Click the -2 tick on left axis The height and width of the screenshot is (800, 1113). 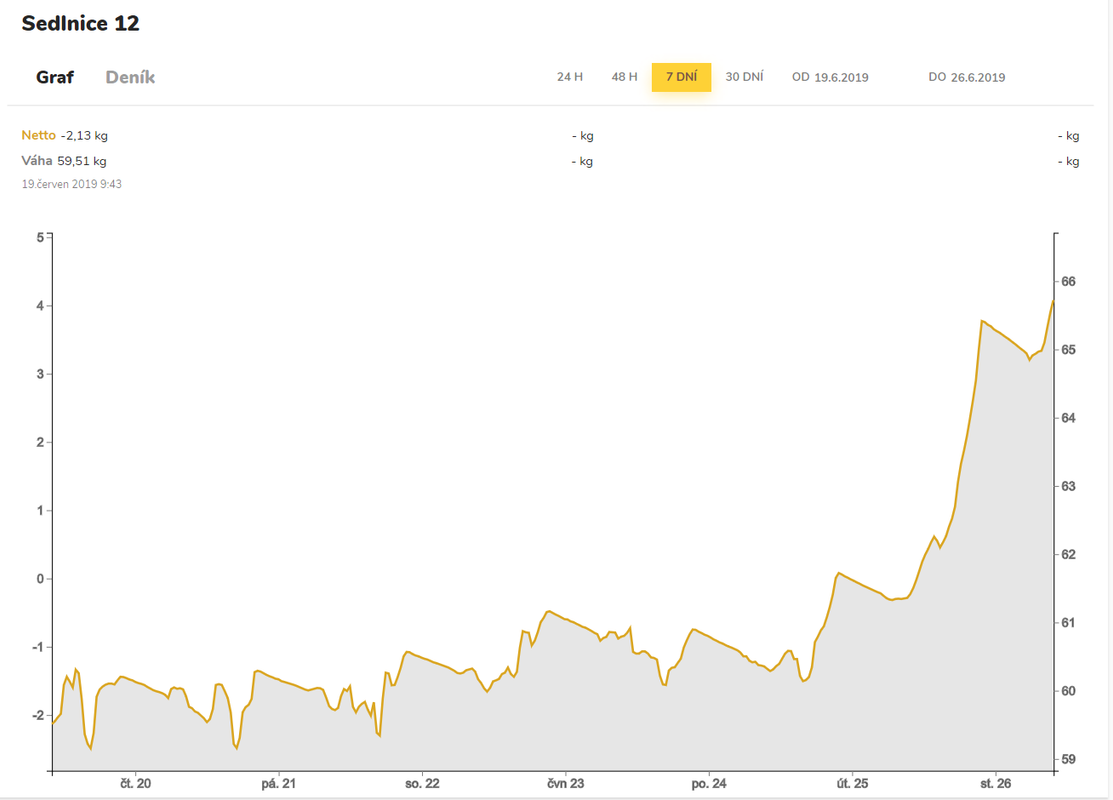[38, 716]
